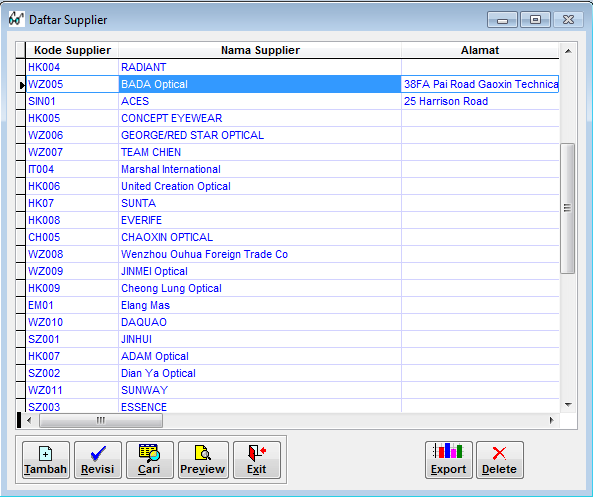Select the BADA Optical name cell
The height and width of the screenshot is (497, 593).
[260, 84]
